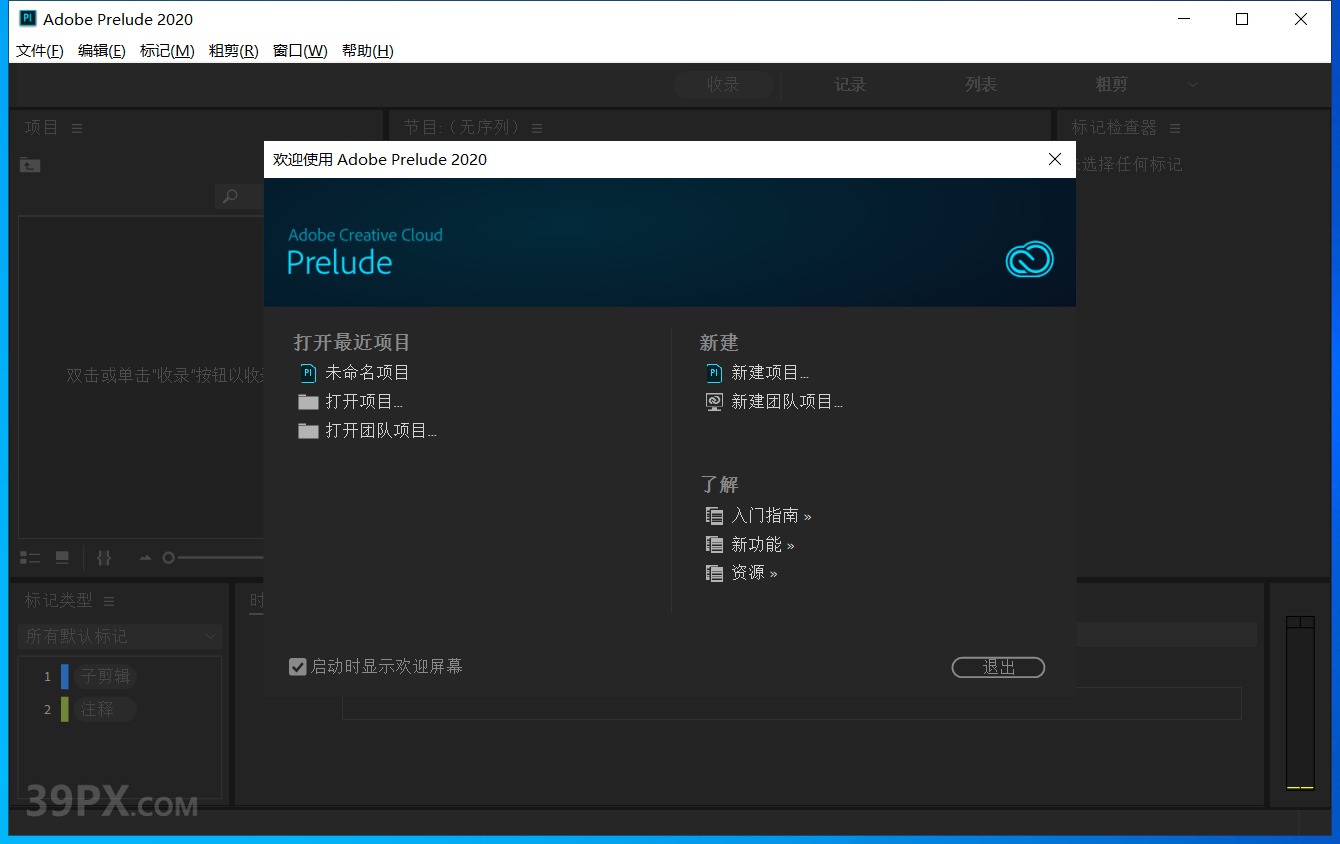Click the team project icon beside 新建团队项目
The height and width of the screenshot is (844, 1340).
tap(714, 402)
